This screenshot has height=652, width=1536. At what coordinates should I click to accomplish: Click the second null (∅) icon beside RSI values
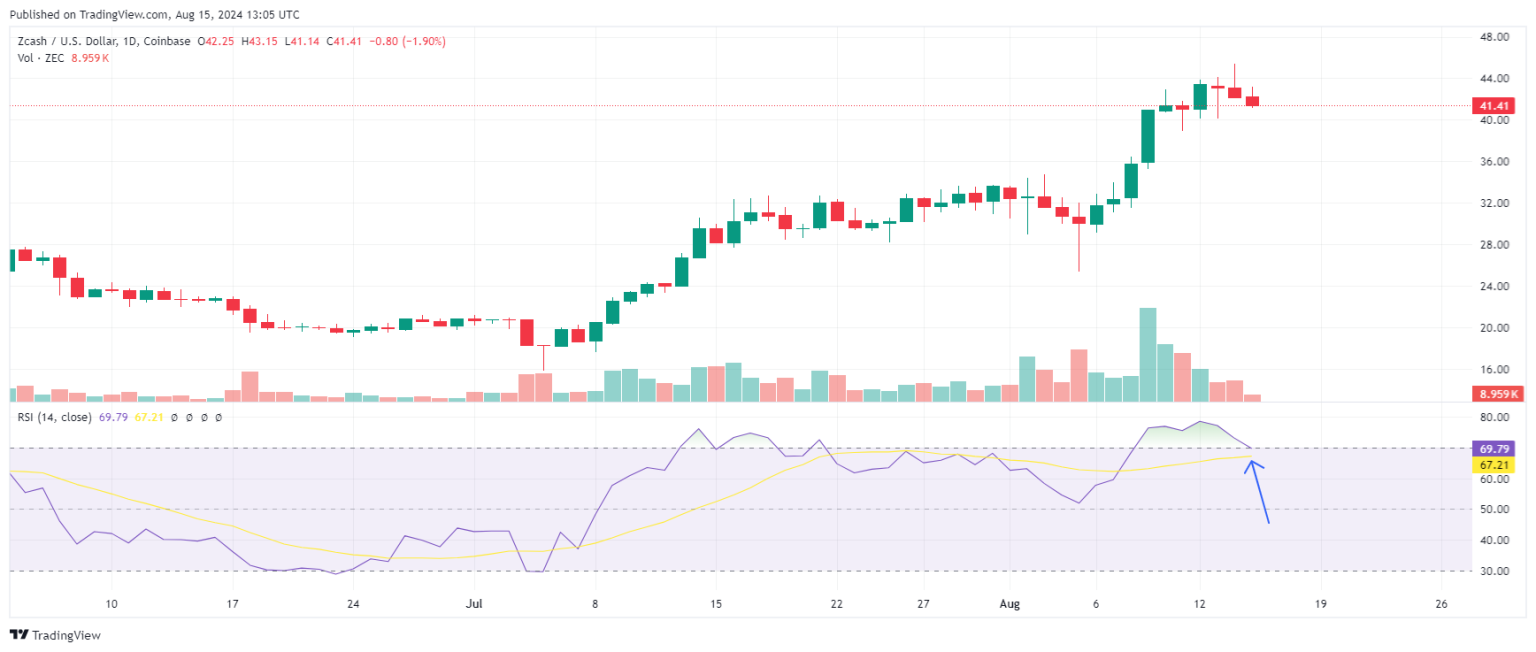point(189,417)
